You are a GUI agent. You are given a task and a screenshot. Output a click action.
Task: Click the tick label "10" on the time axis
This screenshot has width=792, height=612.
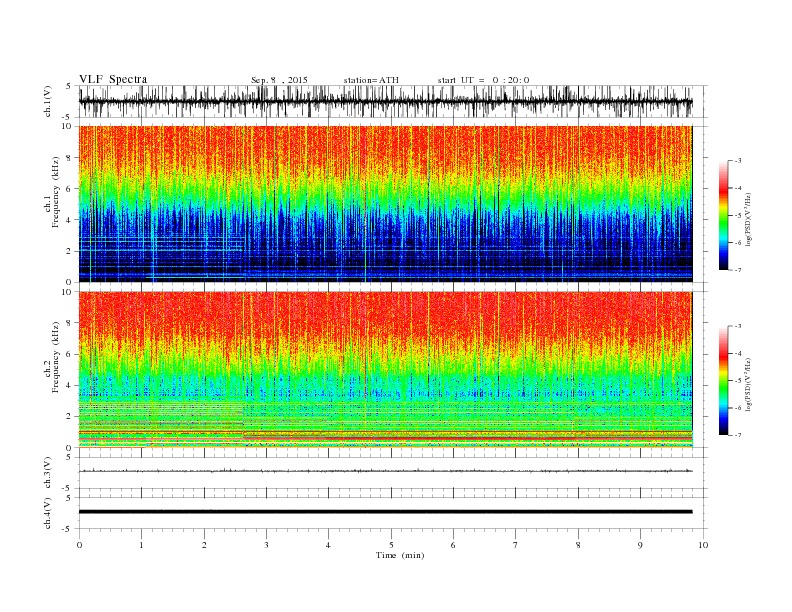tap(703, 545)
